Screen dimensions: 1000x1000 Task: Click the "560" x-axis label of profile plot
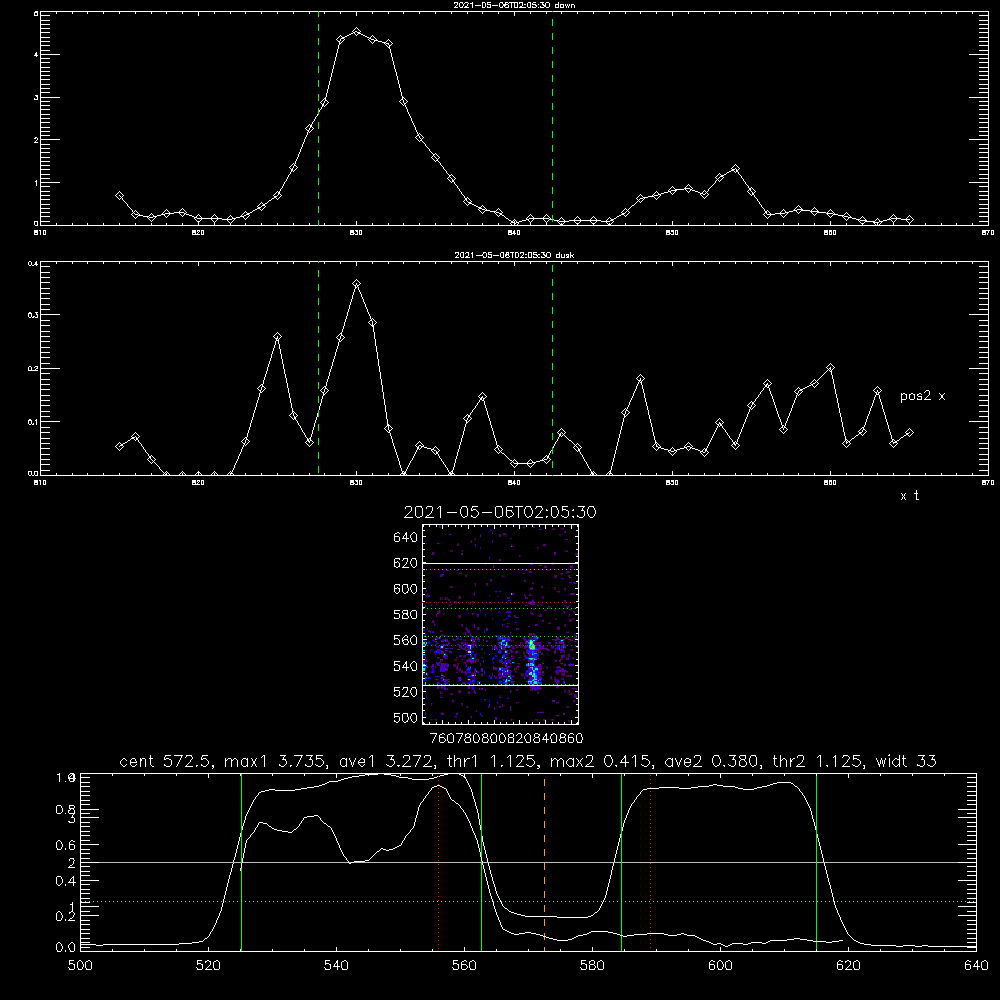pos(464,966)
